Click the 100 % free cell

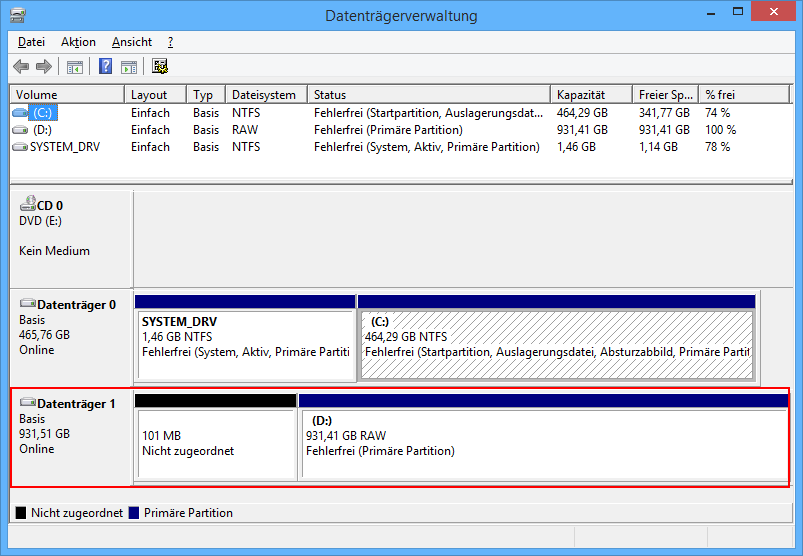coord(720,130)
